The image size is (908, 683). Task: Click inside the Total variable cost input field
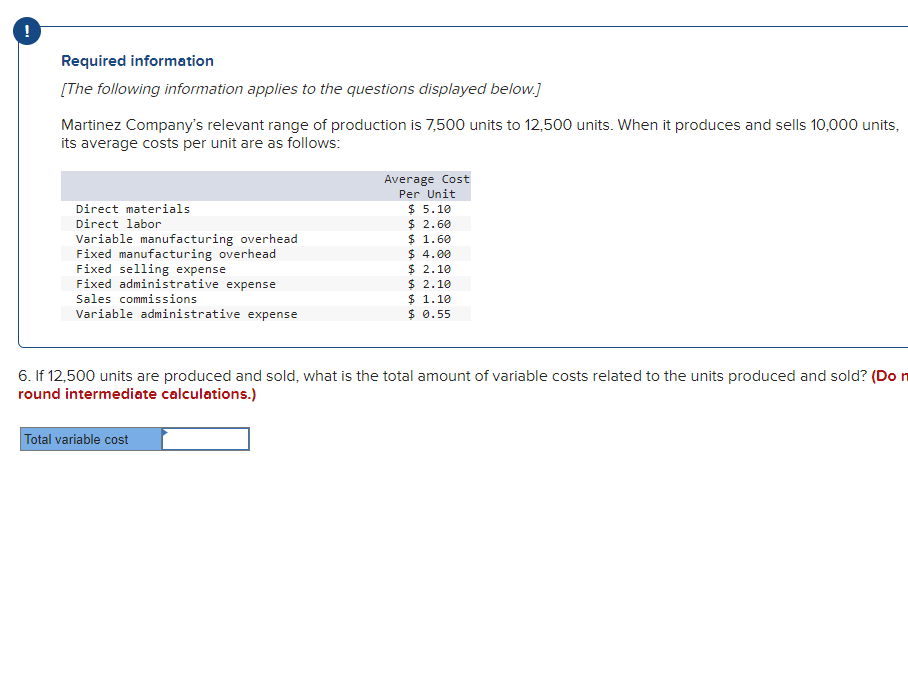click(205, 439)
